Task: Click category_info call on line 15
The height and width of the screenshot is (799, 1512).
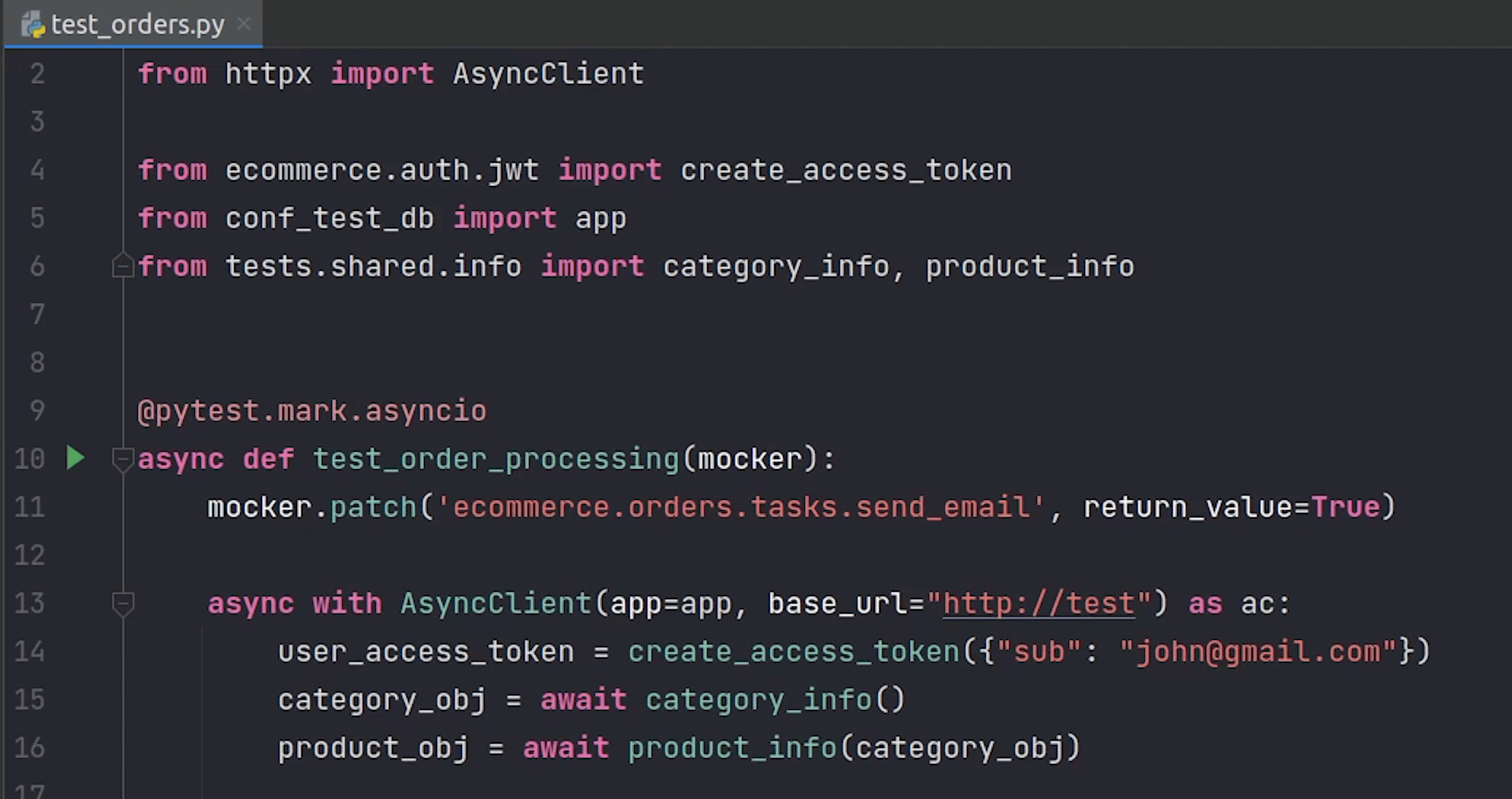Action: click(758, 700)
